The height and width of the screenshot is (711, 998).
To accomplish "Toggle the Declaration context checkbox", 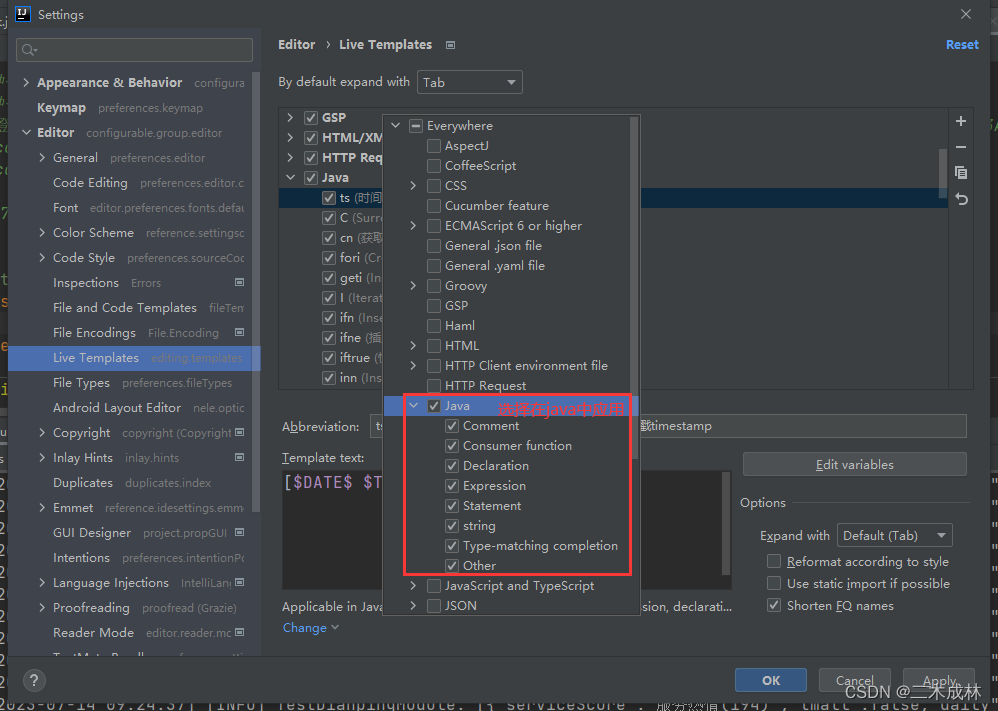I will [452, 466].
